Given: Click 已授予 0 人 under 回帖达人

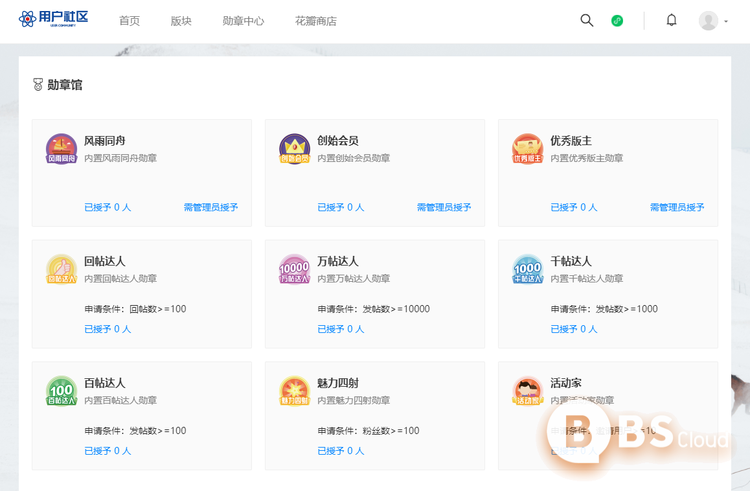Looking at the screenshot, I should pos(108,329).
